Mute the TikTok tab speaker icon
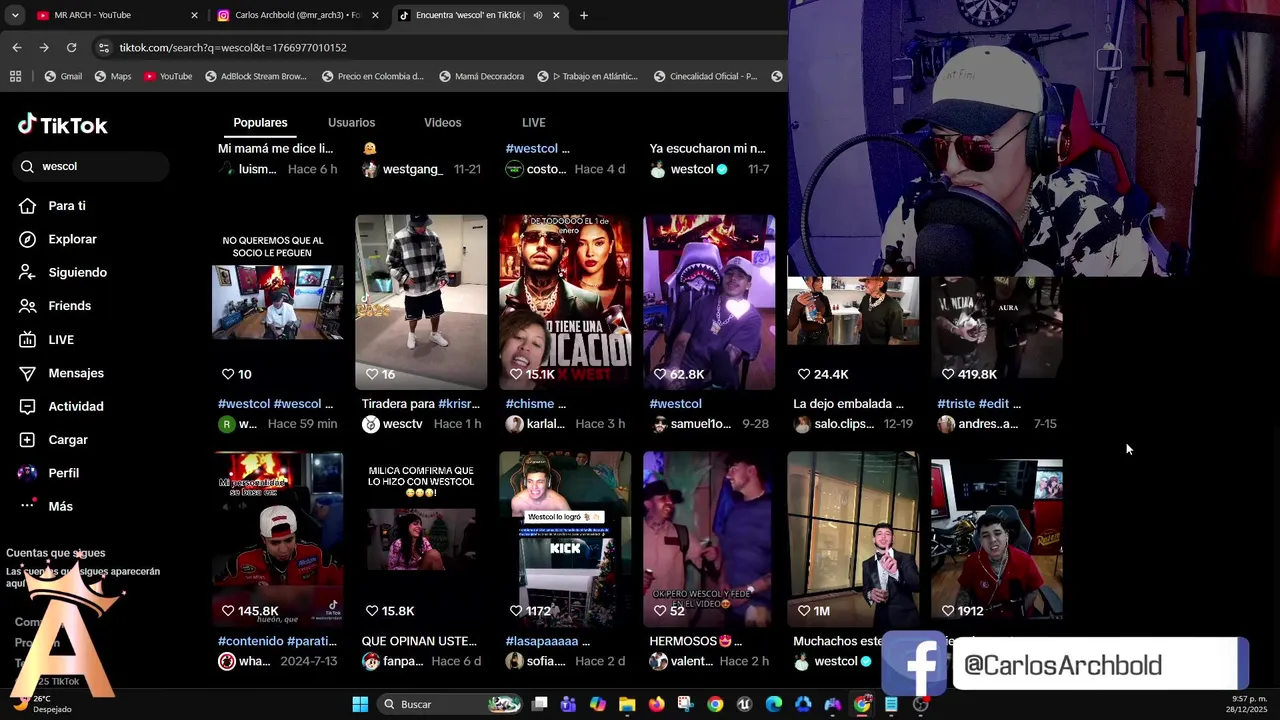Screen dimensions: 1280x720 [538, 15]
